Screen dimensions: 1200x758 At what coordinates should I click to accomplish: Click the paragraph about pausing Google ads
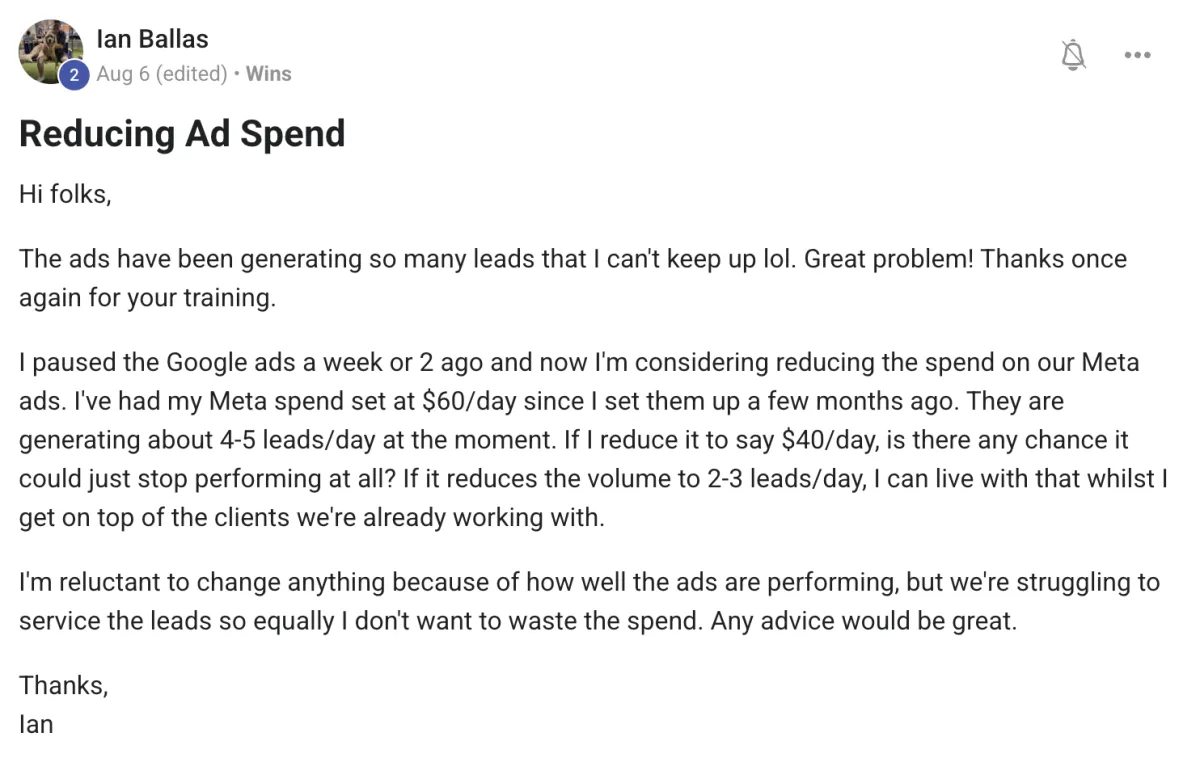click(593, 440)
